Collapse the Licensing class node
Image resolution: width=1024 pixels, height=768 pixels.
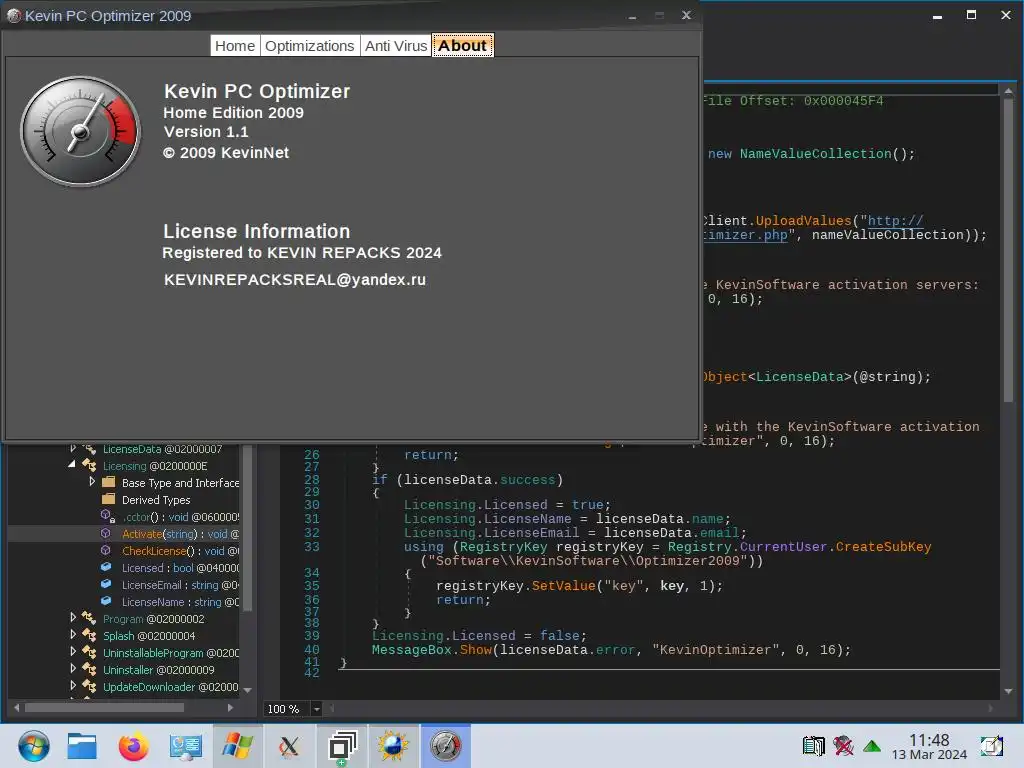72,464
